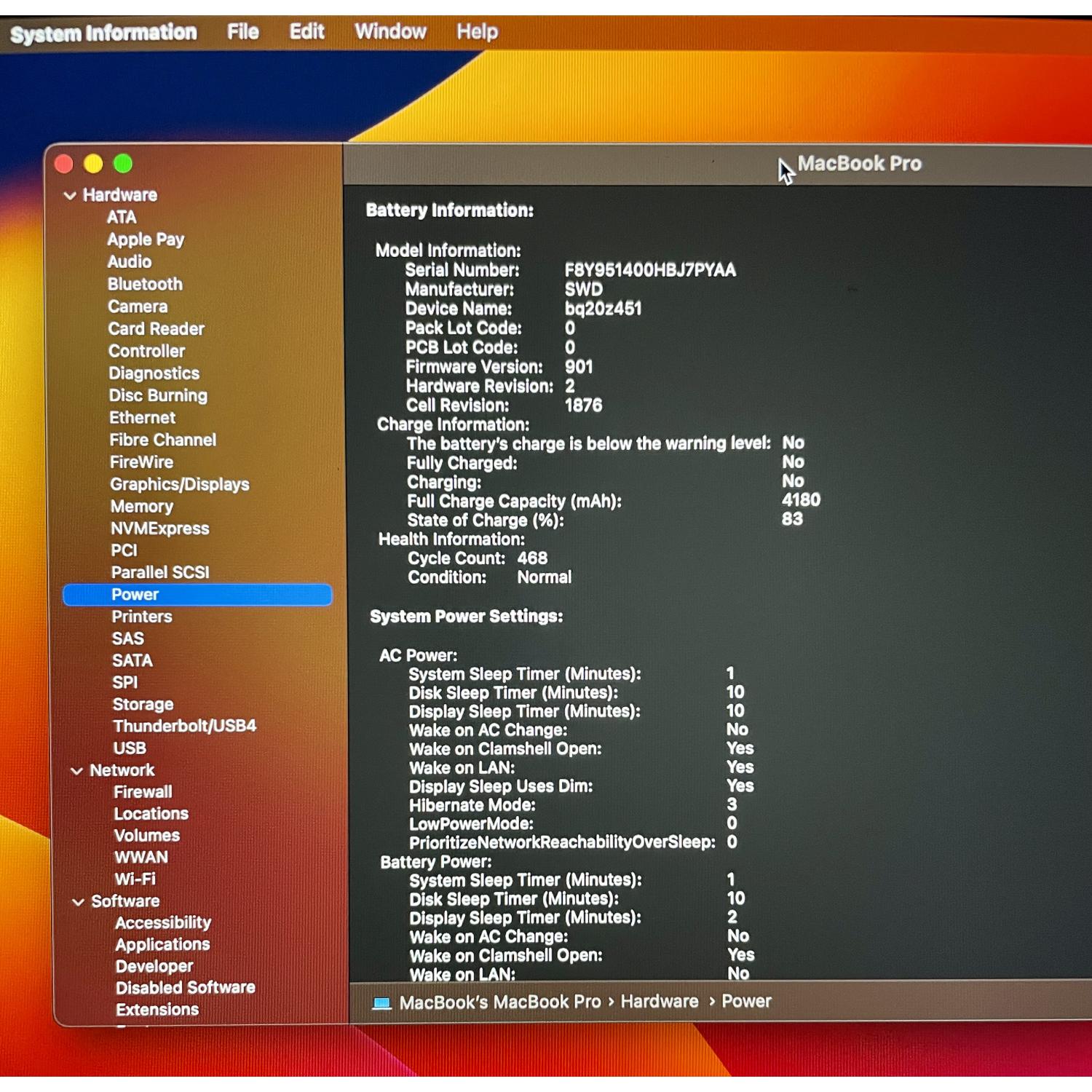Select Audio in the sidebar
The image size is (1092, 1092).
pos(130,262)
